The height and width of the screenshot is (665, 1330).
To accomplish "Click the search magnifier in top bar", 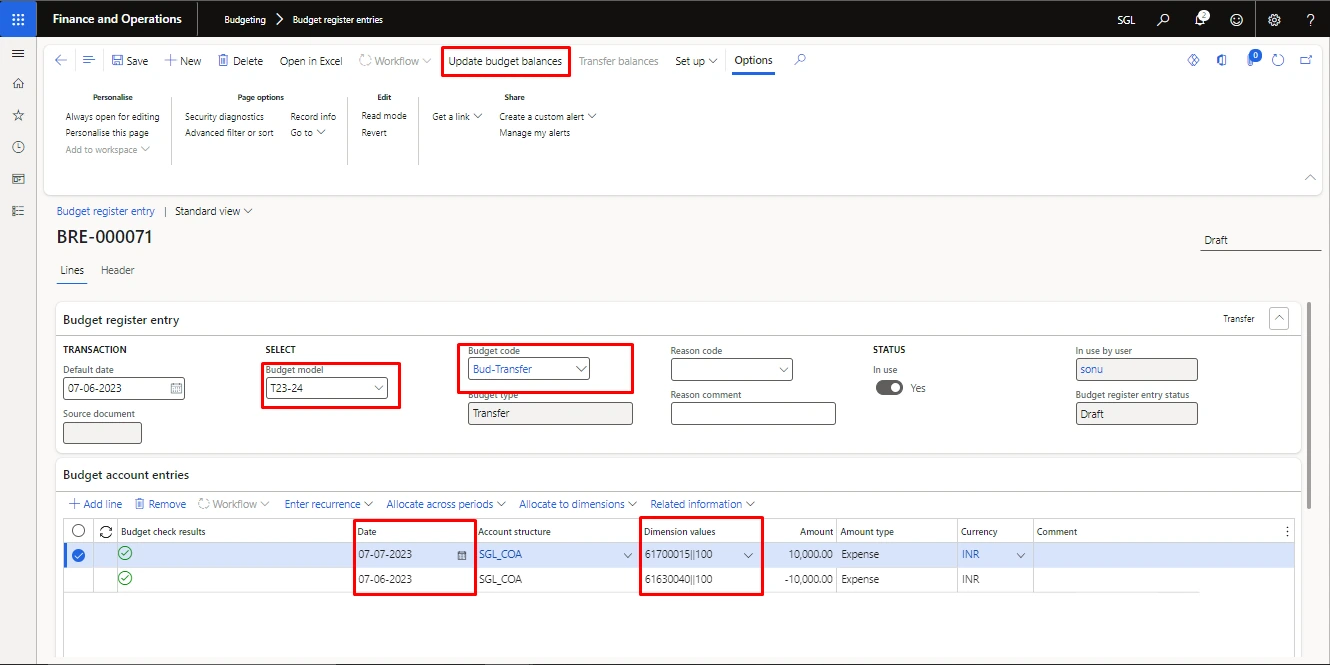I will tap(1163, 19).
